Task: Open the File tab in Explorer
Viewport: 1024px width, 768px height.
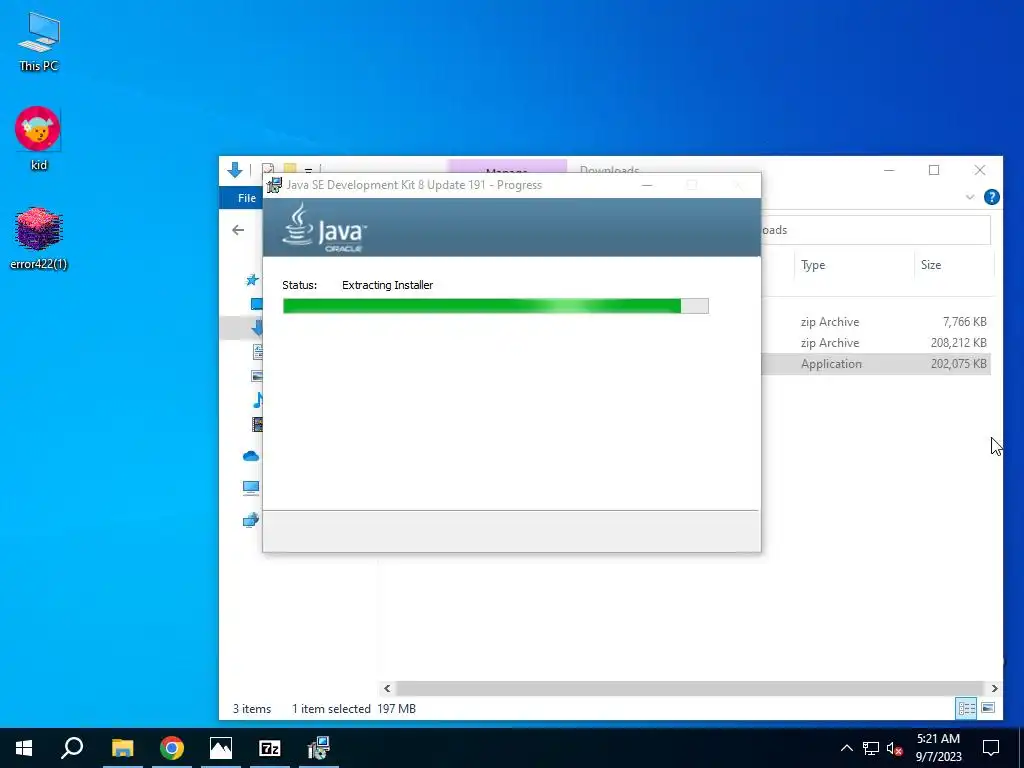Action: (246, 198)
